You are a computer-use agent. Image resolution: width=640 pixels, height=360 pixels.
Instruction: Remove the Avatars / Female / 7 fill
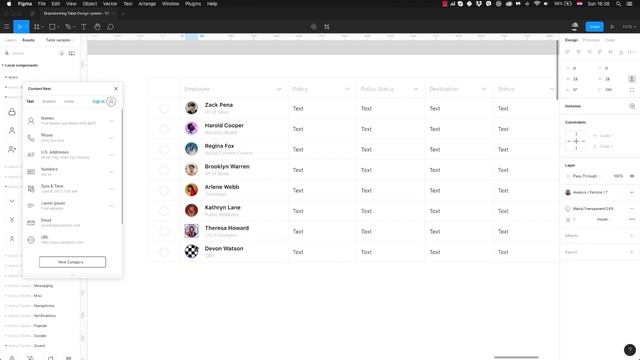(x=632, y=192)
